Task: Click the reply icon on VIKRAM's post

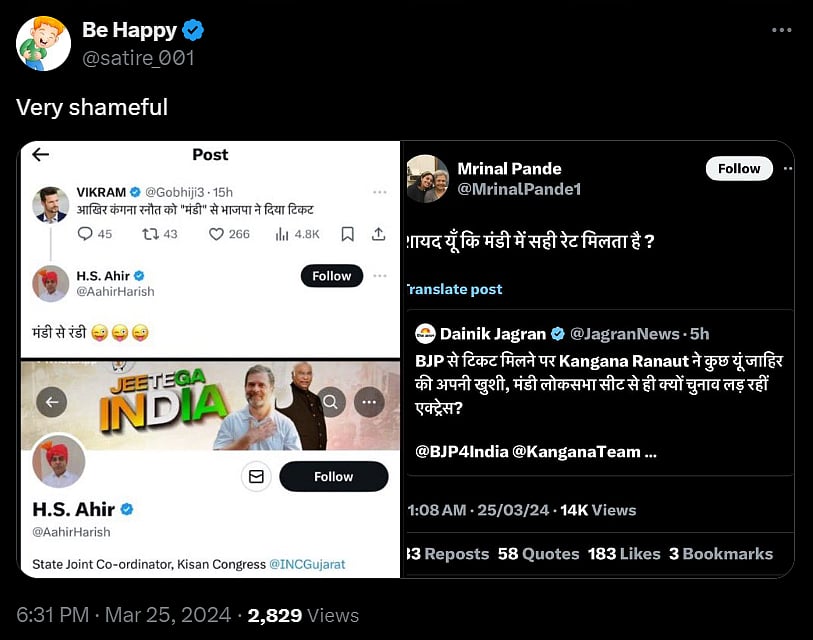Action: tap(85, 234)
